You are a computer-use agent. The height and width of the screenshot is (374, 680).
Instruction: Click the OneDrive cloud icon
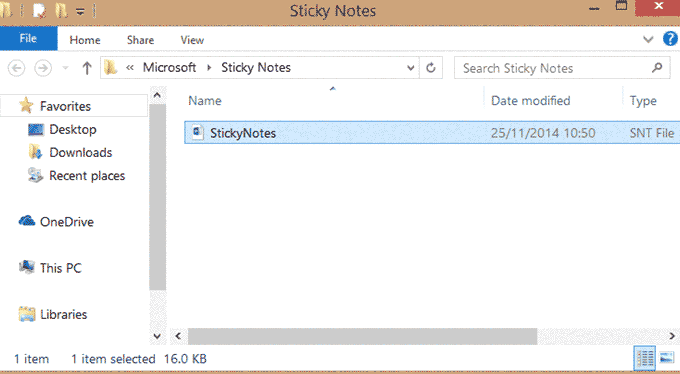tap(26, 221)
